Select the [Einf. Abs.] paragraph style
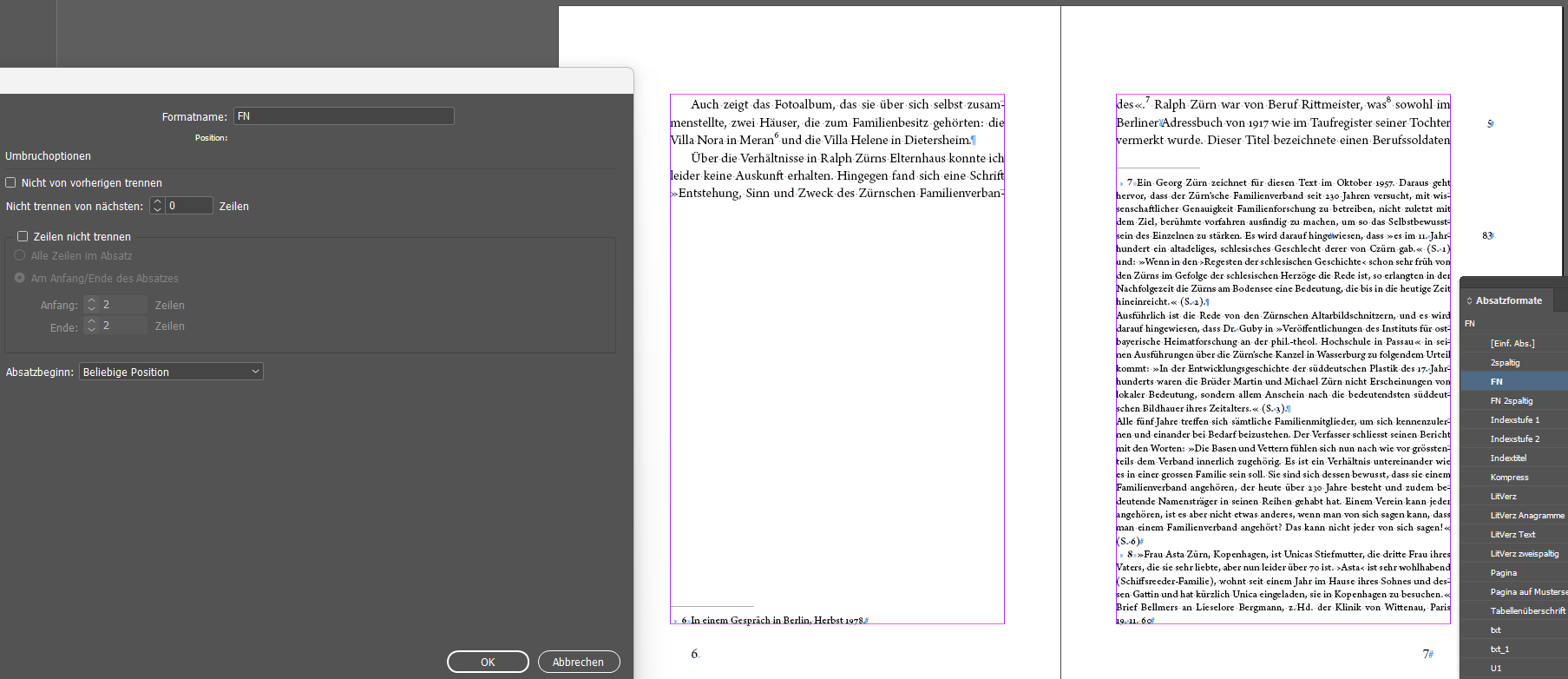 (1514, 343)
